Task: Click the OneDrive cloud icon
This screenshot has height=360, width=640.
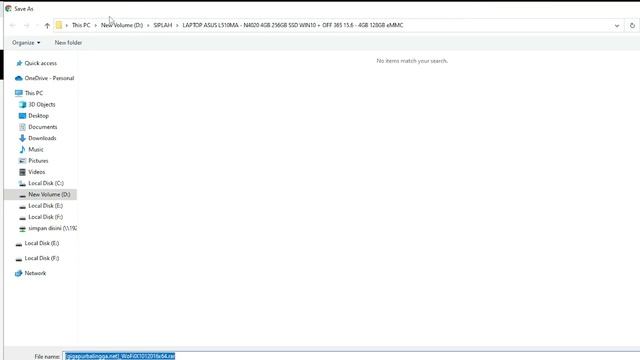Action: (x=18, y=78)
